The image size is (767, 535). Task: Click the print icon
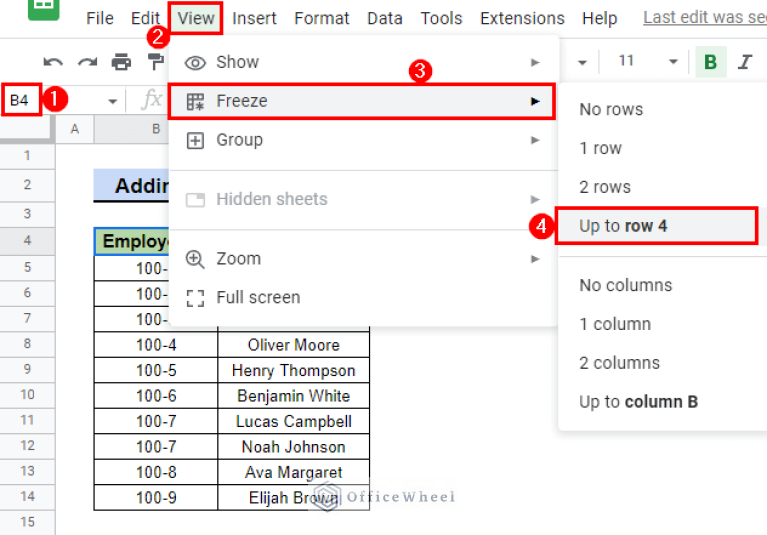click(x=121, y=62)
